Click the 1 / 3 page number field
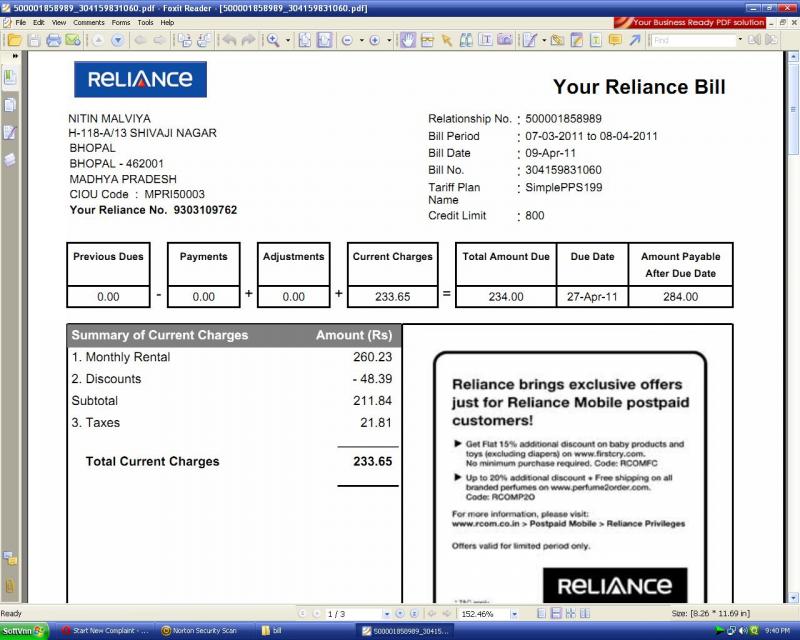800x640 pixels. (x=353, y=614)
